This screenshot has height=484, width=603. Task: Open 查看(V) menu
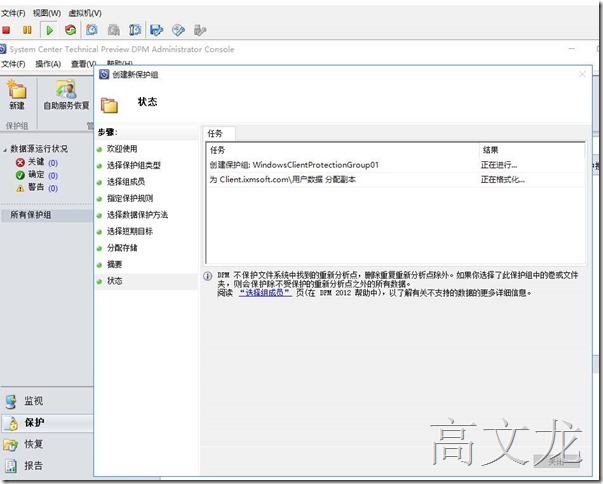[x=83, y=64]
